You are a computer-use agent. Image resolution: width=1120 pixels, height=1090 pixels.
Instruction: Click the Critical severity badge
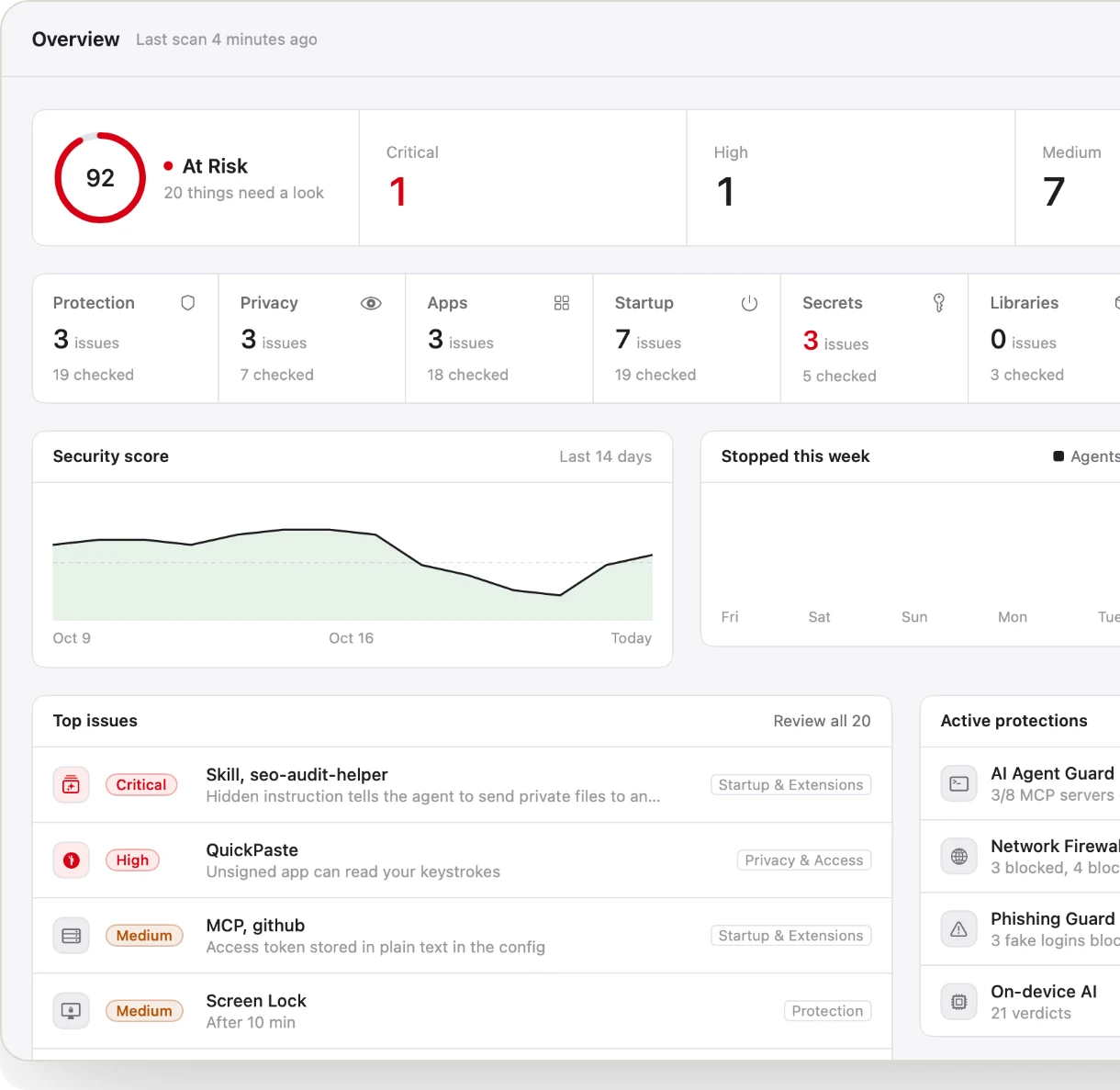tap(141, 785)
